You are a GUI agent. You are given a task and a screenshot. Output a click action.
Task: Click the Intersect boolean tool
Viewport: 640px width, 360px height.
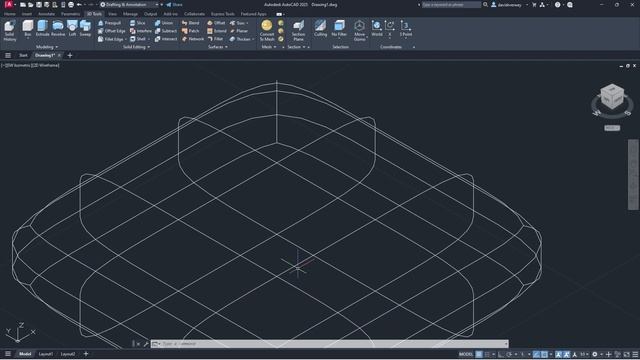[x=166, y=39]
